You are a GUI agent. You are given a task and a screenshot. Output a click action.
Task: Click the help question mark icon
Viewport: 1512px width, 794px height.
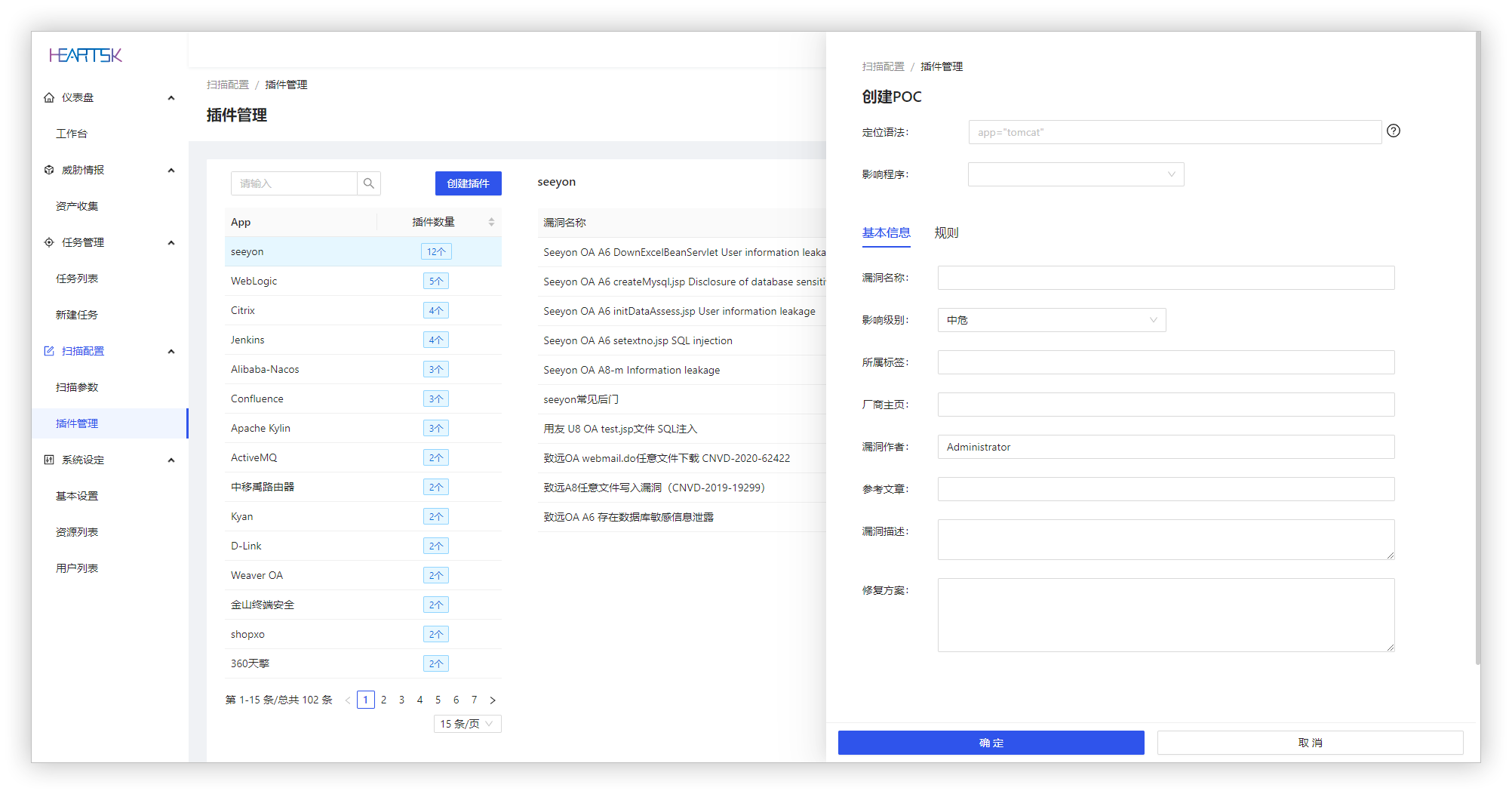pos(1394,131)
